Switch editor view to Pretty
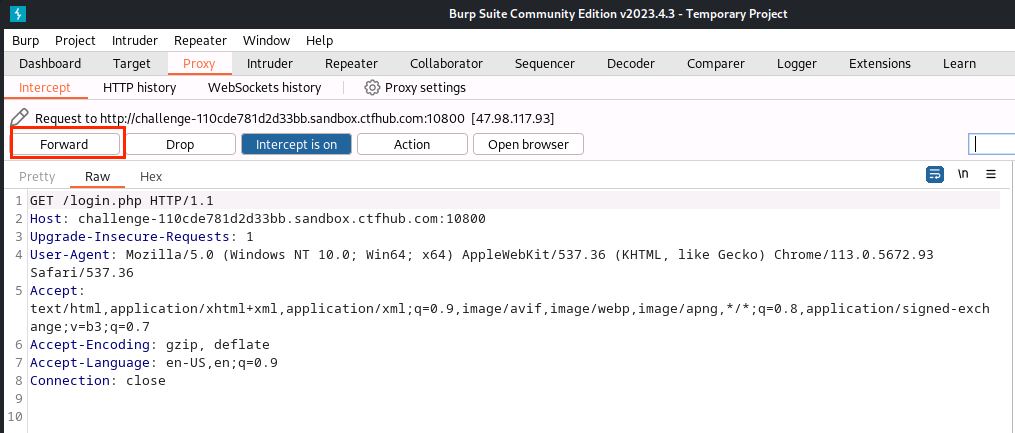This screenshot has height=433, width=1015. point(37,176)
